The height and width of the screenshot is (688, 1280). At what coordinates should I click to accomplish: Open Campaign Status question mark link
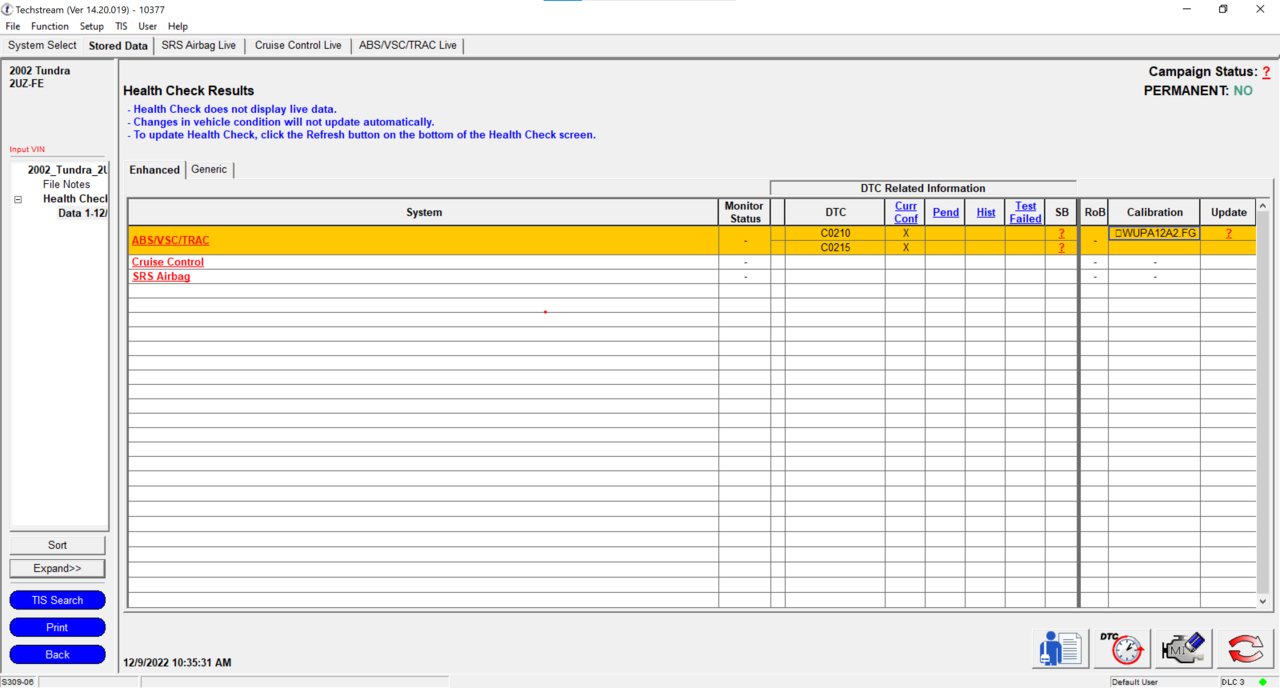[x=1266, y=72]
